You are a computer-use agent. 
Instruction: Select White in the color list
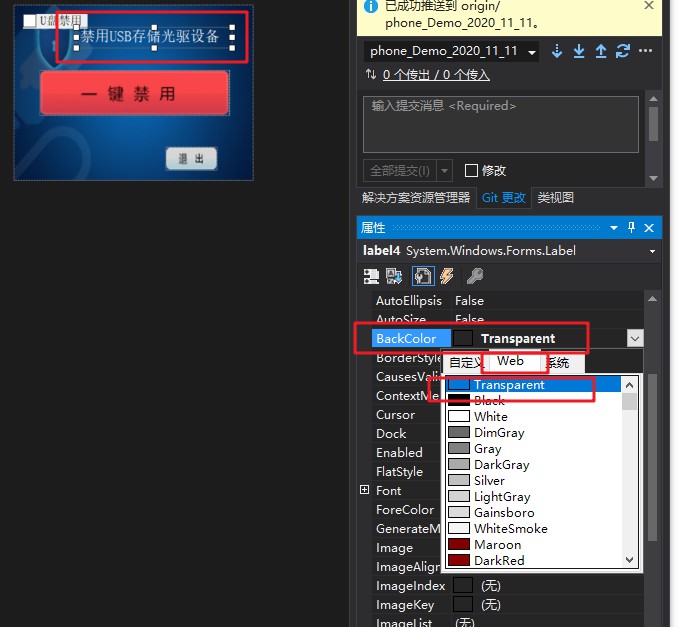[x=534, y=416]
